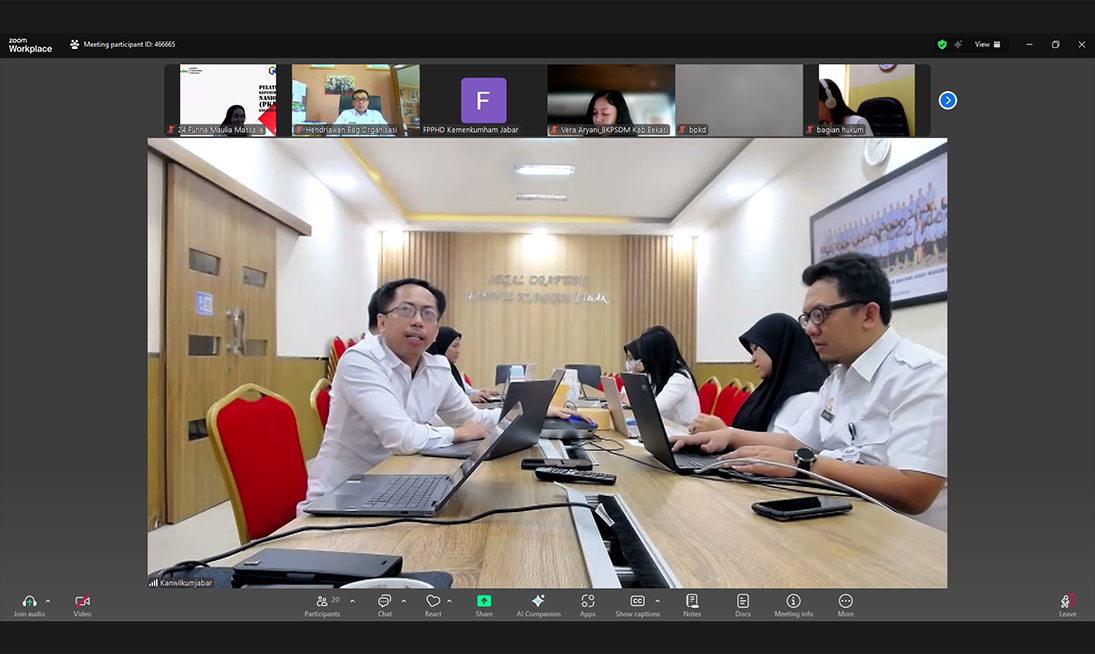This screenshot has width=1095, height=654.
Task: Open the Participants panel
Action: tap(322, 602)
